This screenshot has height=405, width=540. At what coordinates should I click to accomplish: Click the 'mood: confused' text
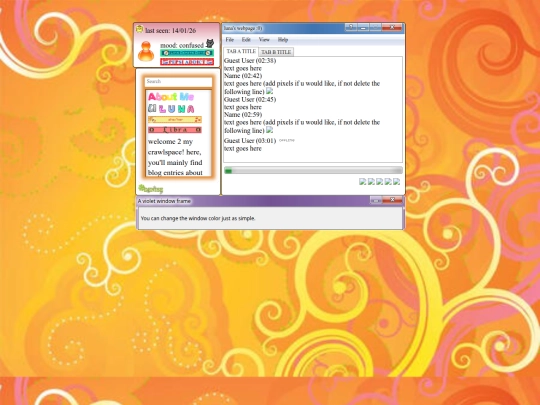coord(182,45)
